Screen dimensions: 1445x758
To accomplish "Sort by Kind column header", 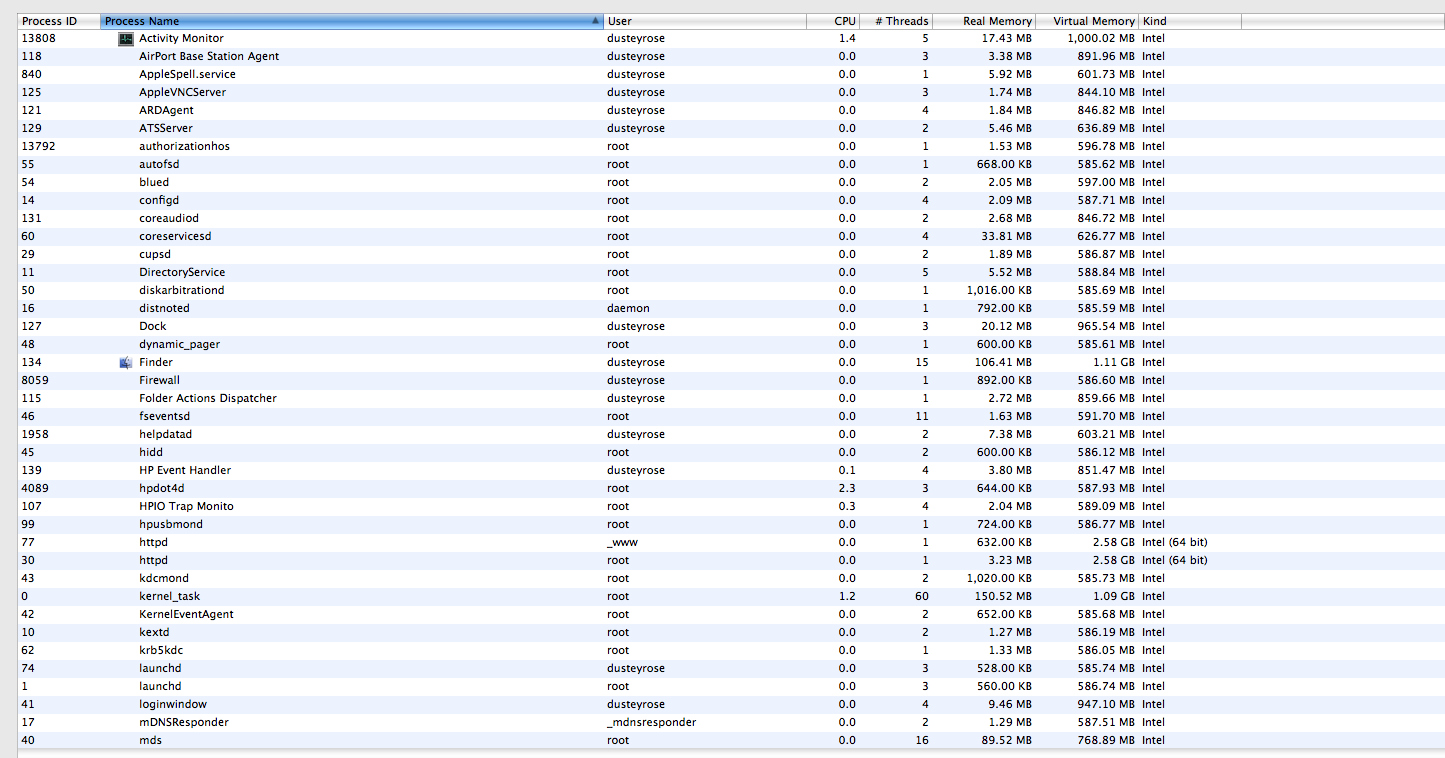I will click(1190, 21).
